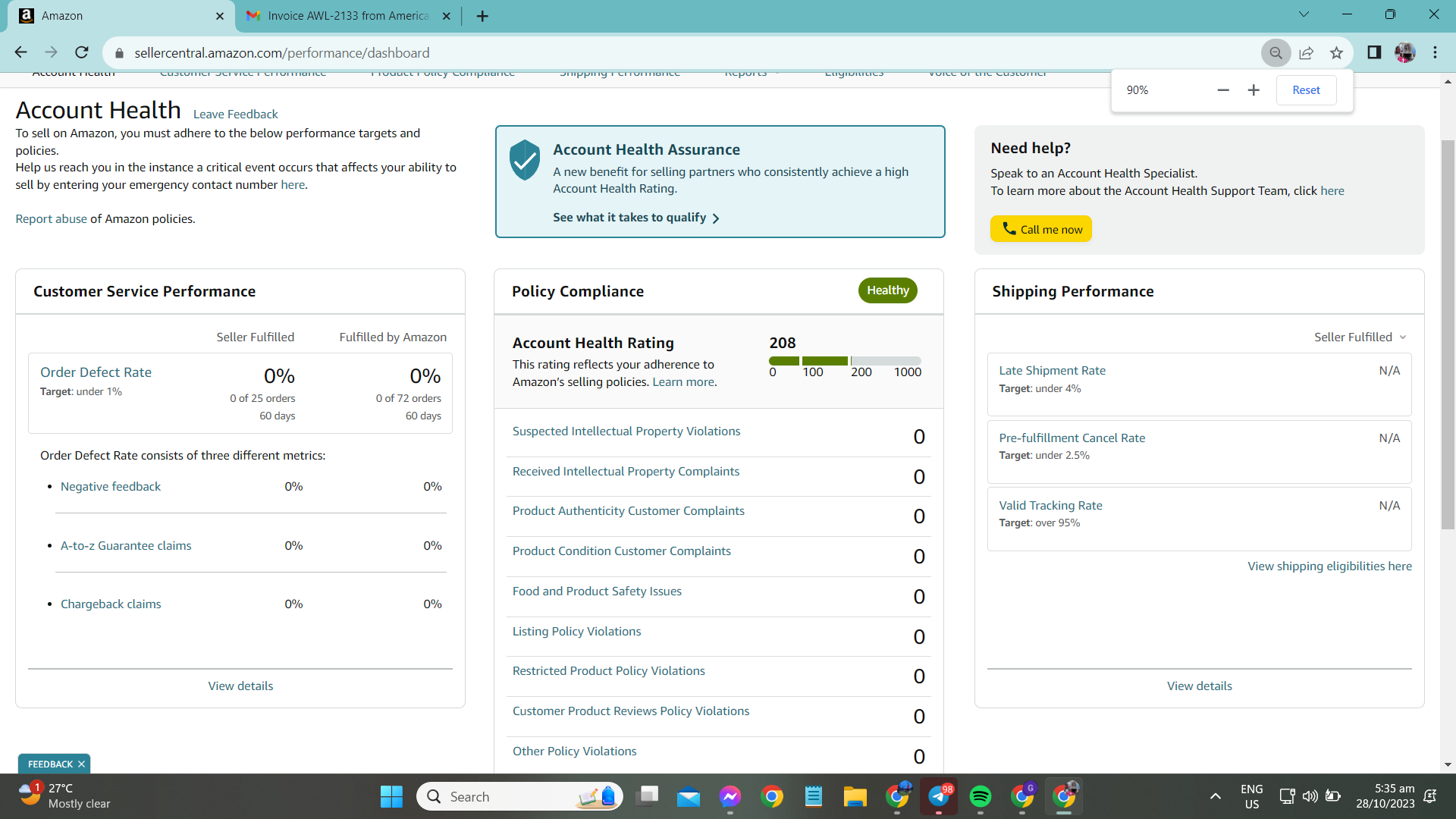The image size is (1456, 819).
Task: Open Received Intellectual Property Complaints
Action: (626, 472)
